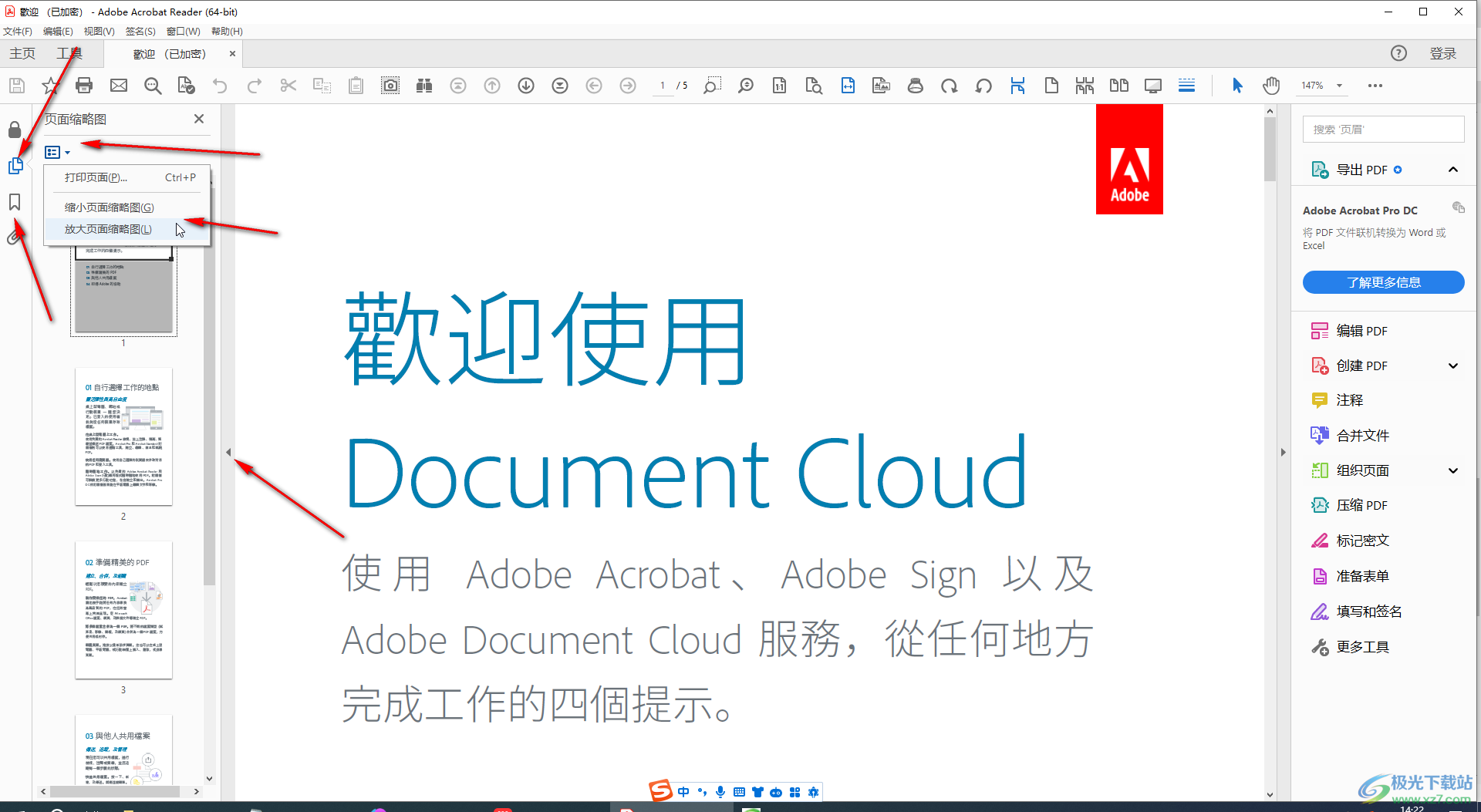
Task: Collapse left navigation pane arrow
Action: (x=228, y=453)
